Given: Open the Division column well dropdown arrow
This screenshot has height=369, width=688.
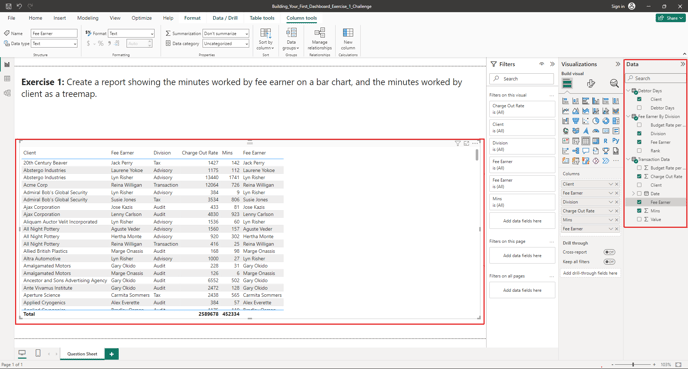Looking at the screenshot, I should click(610, 202).
